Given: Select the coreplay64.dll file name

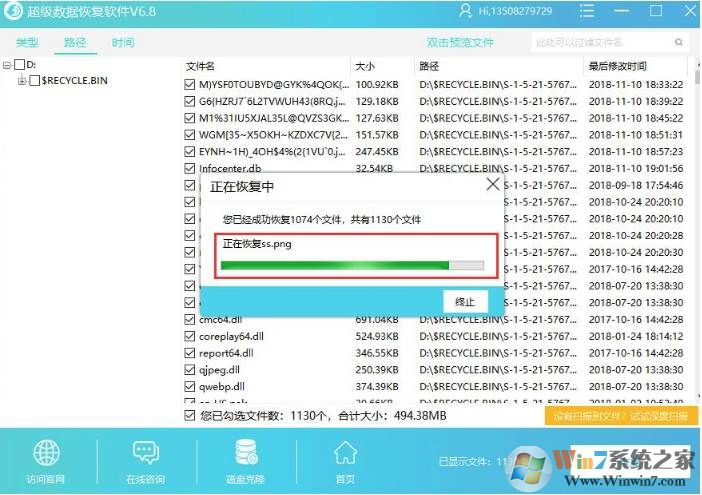Looking at the screenshot, I should point(231,336).
